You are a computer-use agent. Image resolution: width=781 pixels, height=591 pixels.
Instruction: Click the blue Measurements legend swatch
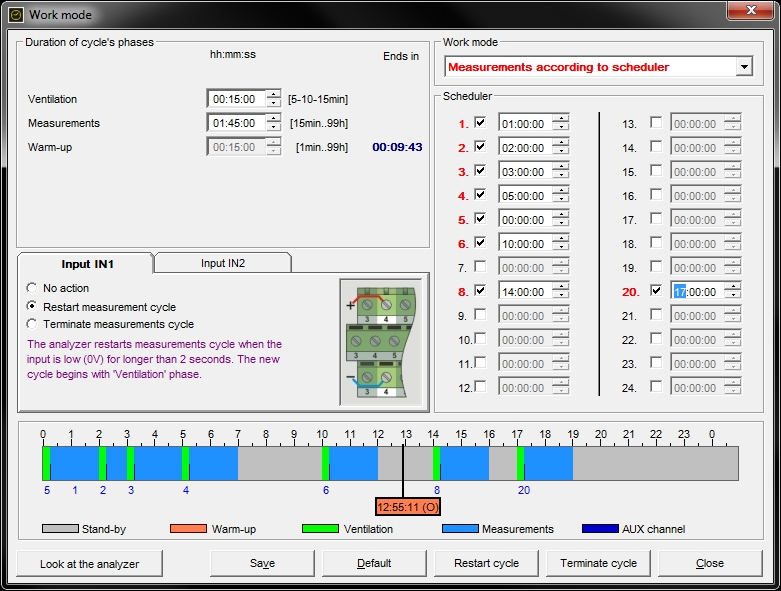pyautogui.click(x=459, y=529)
